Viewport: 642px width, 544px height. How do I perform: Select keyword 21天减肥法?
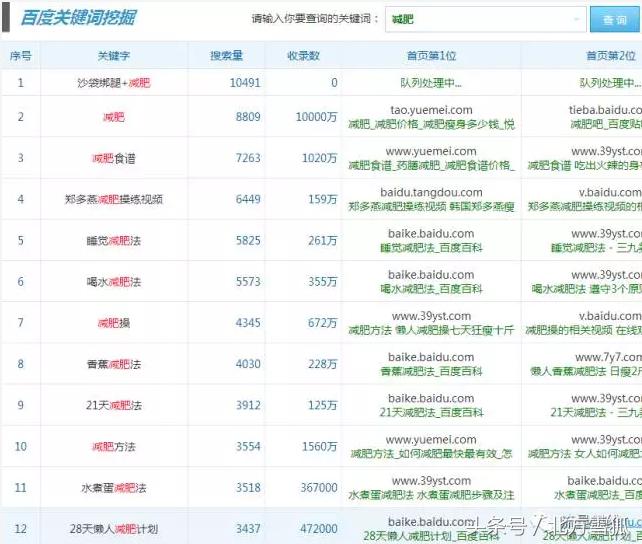click(114, 405)
